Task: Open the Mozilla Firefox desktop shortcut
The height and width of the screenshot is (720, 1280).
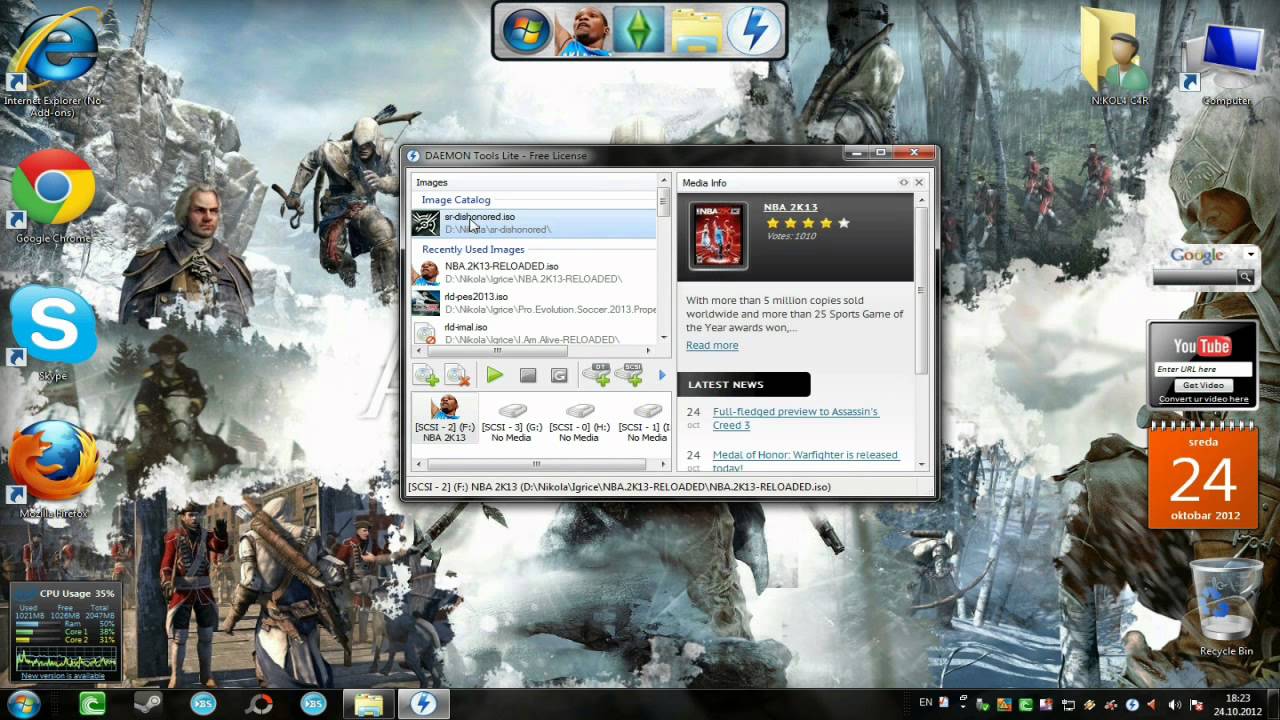Action: tap(53, 469)
